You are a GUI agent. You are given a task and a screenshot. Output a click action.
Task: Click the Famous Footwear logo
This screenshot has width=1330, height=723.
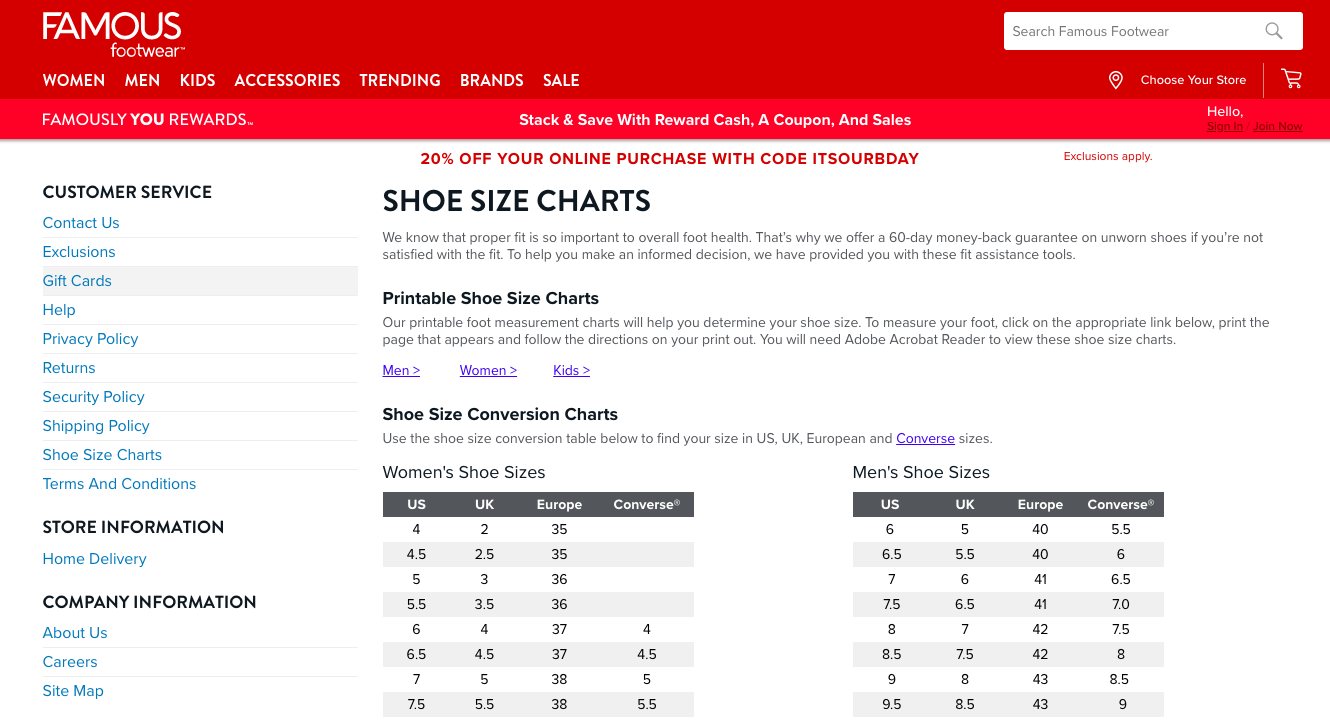112,34
